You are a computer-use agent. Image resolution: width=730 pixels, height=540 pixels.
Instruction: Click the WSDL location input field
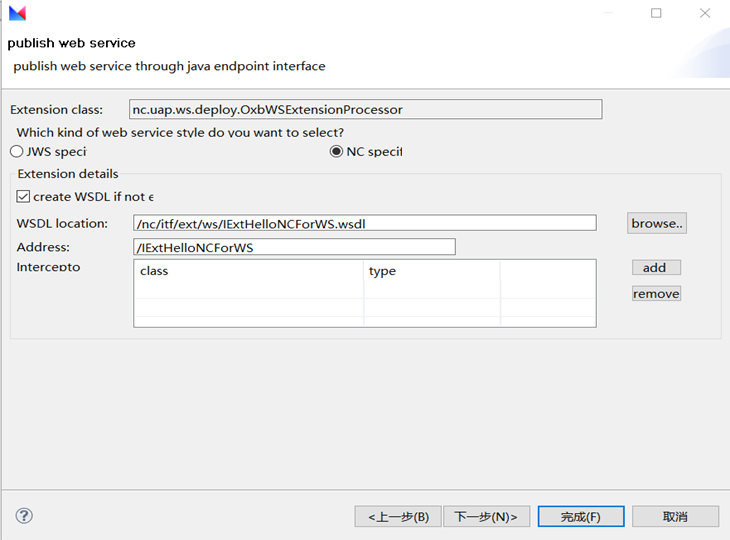coord(365,223)
